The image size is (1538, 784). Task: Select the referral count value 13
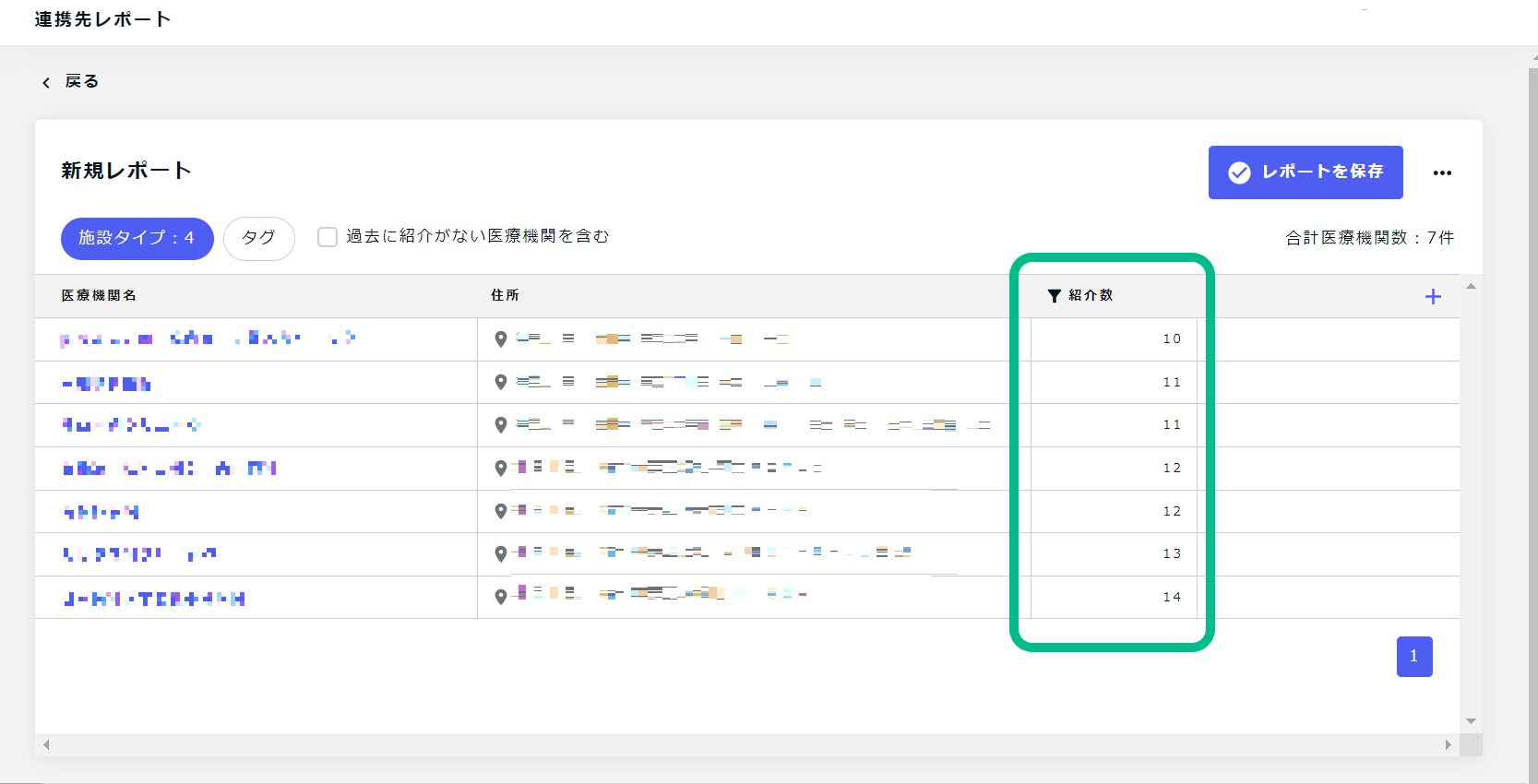[1172, 554]
